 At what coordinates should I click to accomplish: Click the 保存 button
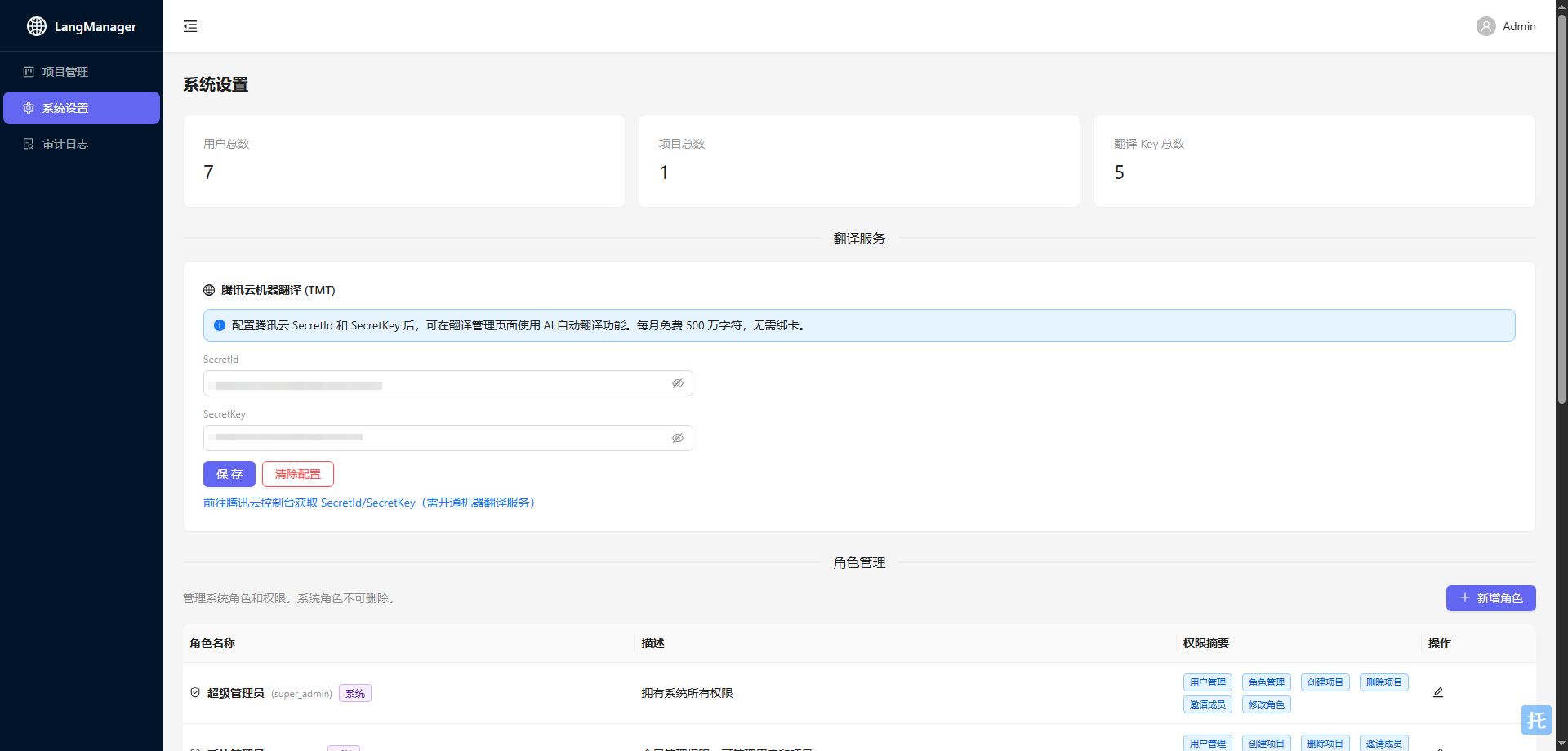pos(229,474)
